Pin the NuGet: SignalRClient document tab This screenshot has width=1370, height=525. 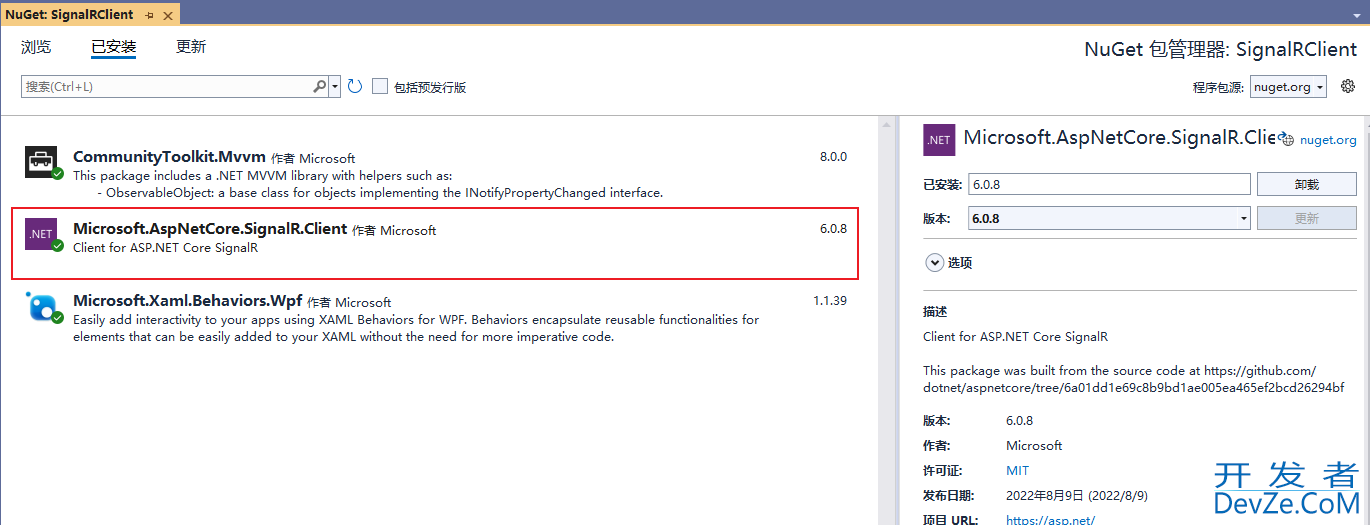[x=149, y=15]
